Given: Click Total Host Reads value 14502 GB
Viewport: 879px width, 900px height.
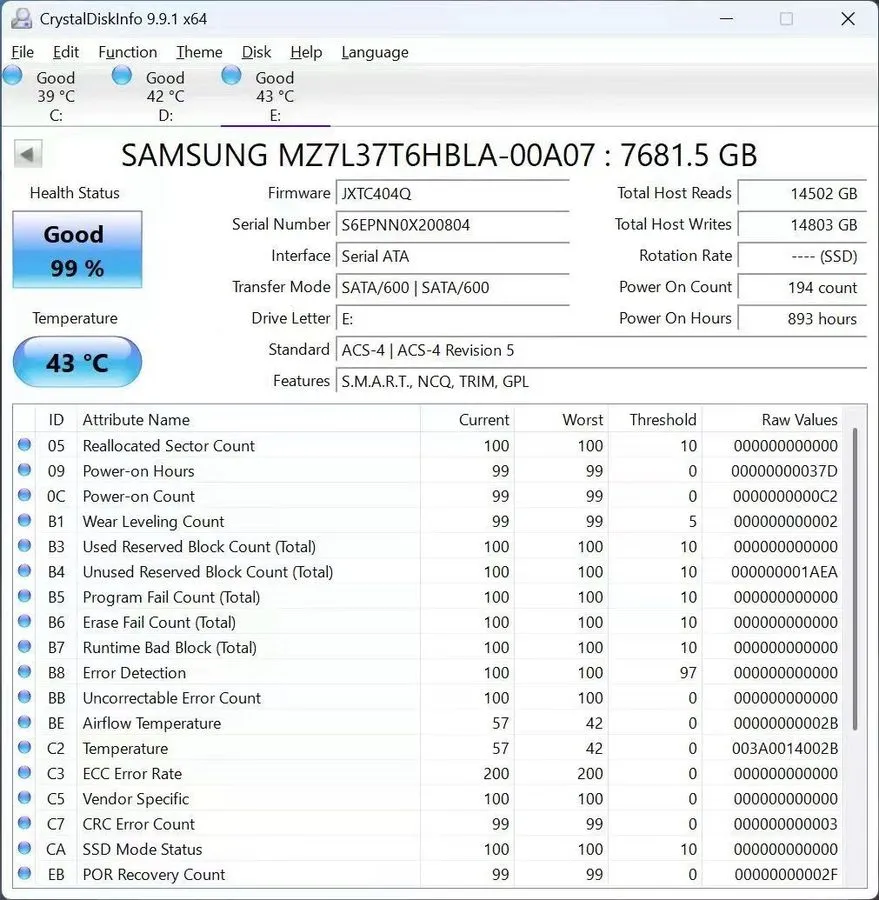Looking at the screenshot, I should (802, 193).
